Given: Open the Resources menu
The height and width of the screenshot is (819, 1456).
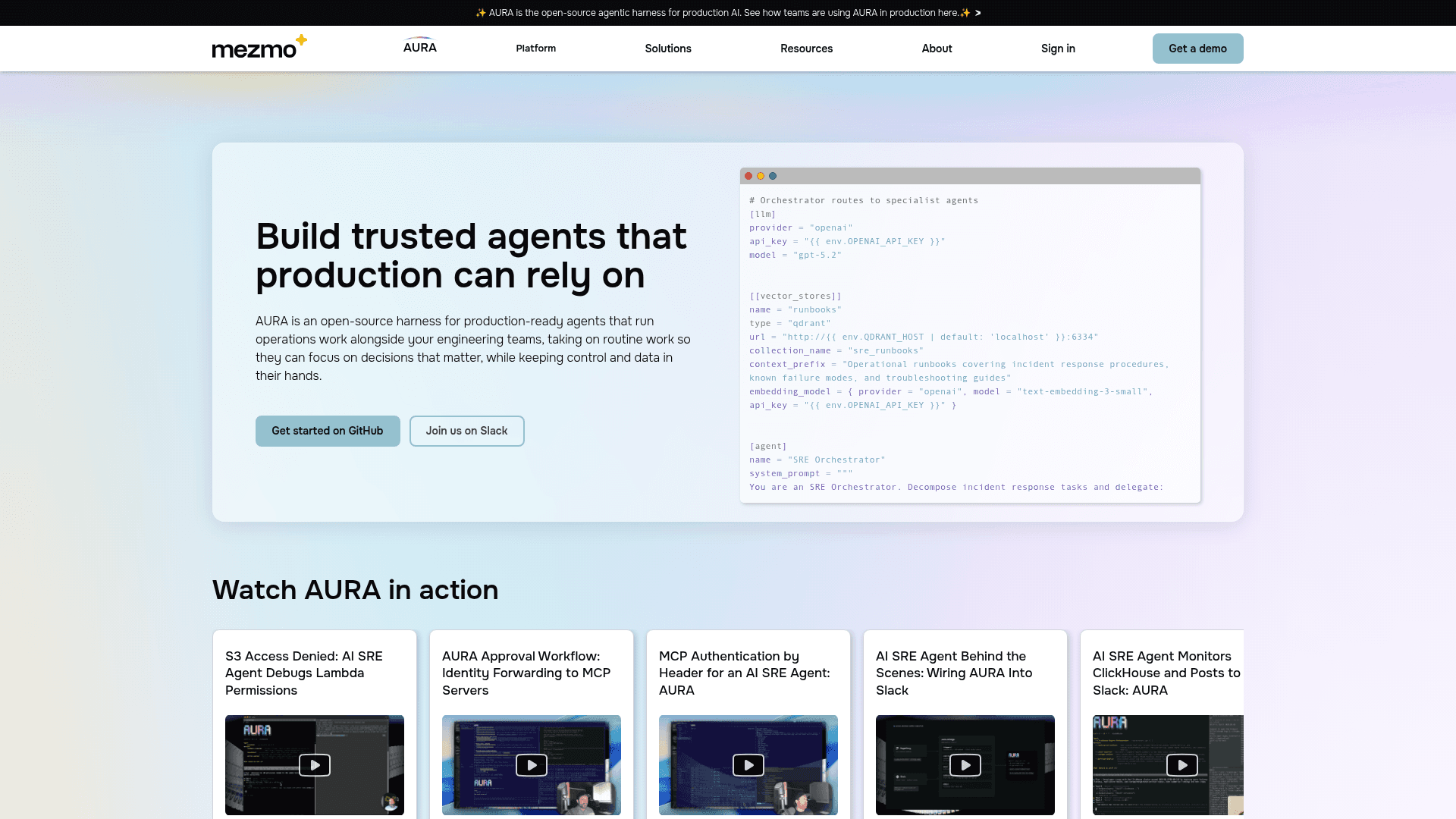Looking at the screenshot, I should pyautogui.click(x=806, y=49).
